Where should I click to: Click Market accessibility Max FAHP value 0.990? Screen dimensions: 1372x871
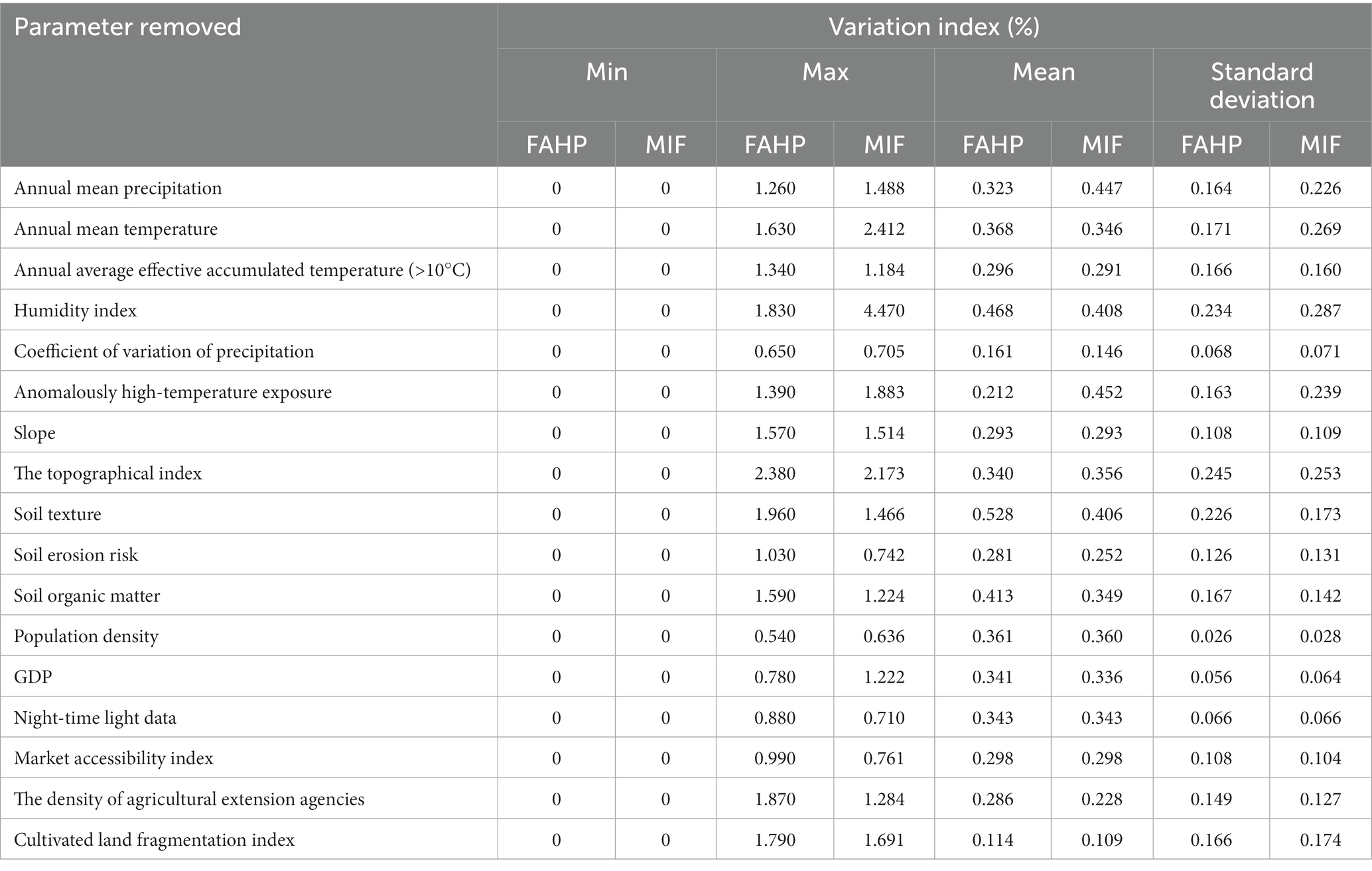[775, 759]
